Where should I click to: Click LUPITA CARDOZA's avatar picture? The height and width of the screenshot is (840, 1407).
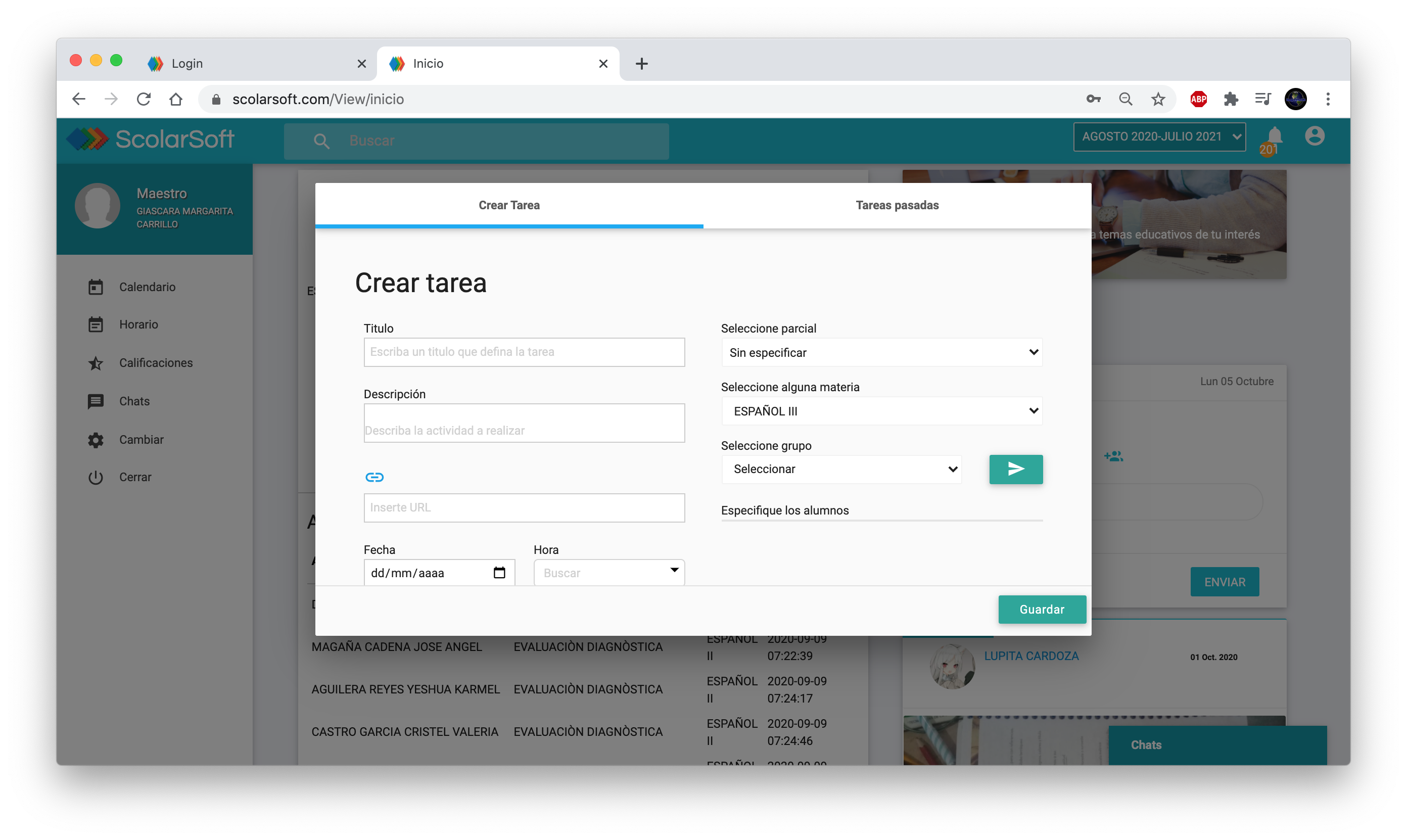coord(953,666)
